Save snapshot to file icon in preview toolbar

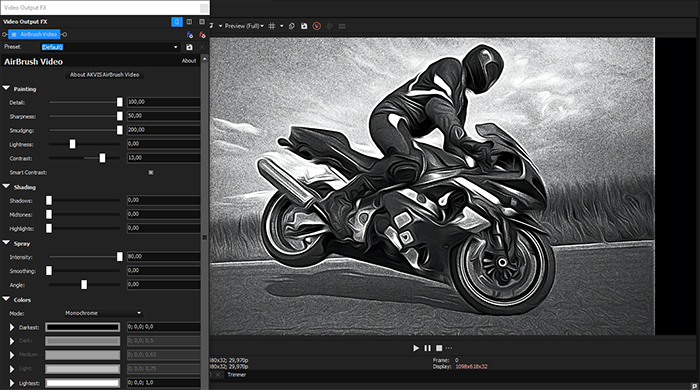304,26
